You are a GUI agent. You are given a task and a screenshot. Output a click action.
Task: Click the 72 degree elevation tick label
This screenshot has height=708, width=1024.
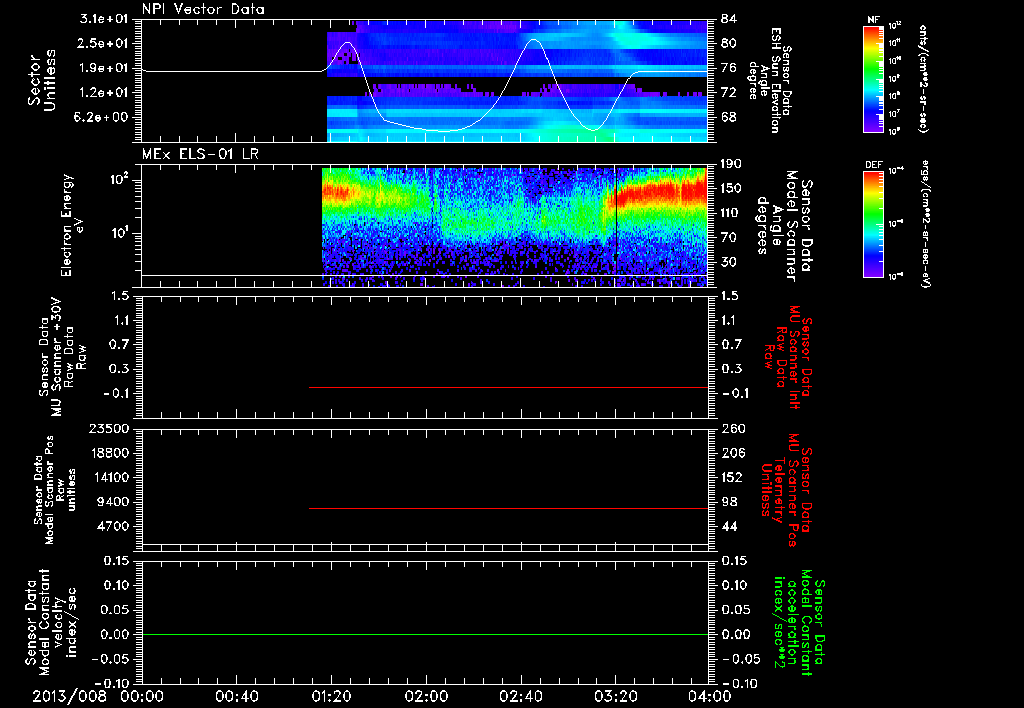coord(729,93)
